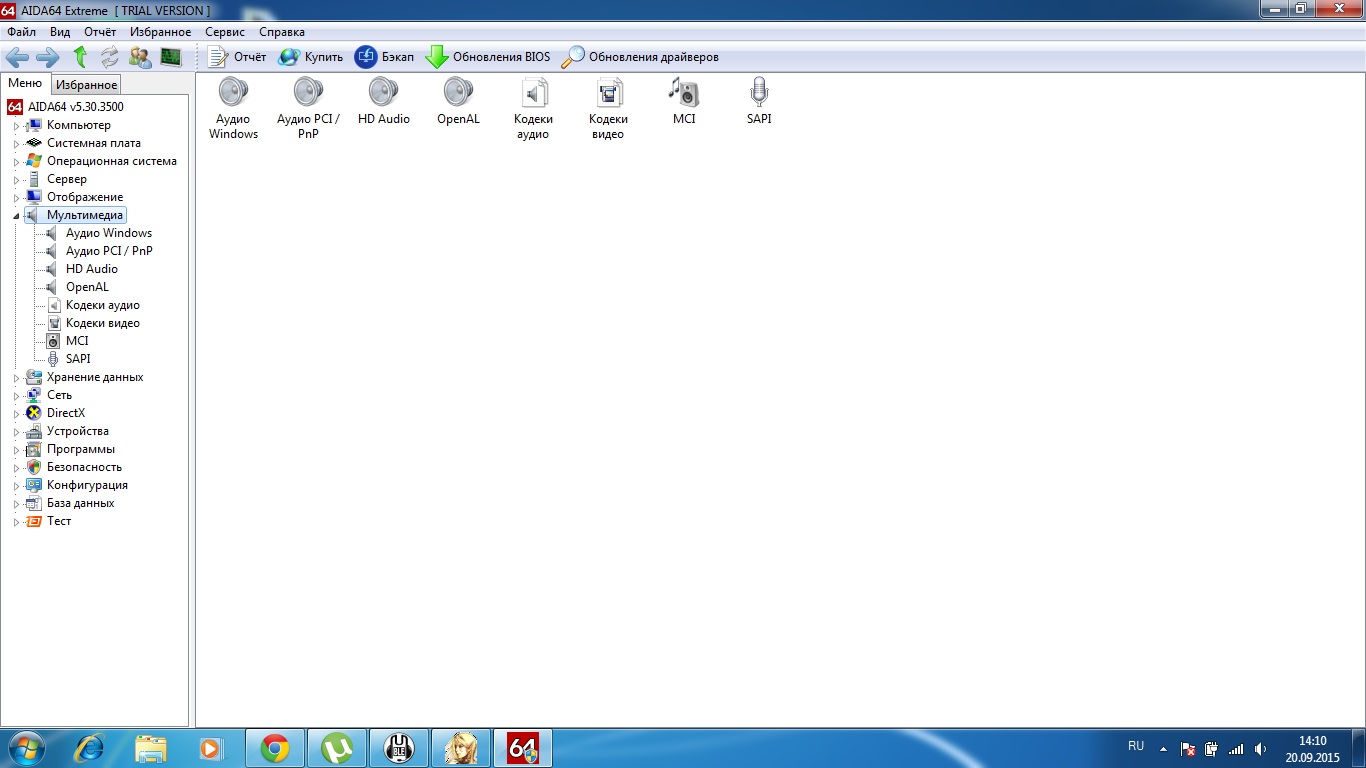The height and width of the screenshot is (768, 1366).
Task: Open the Вид menu
Action: pyautogui.click(x=60, y=32)
